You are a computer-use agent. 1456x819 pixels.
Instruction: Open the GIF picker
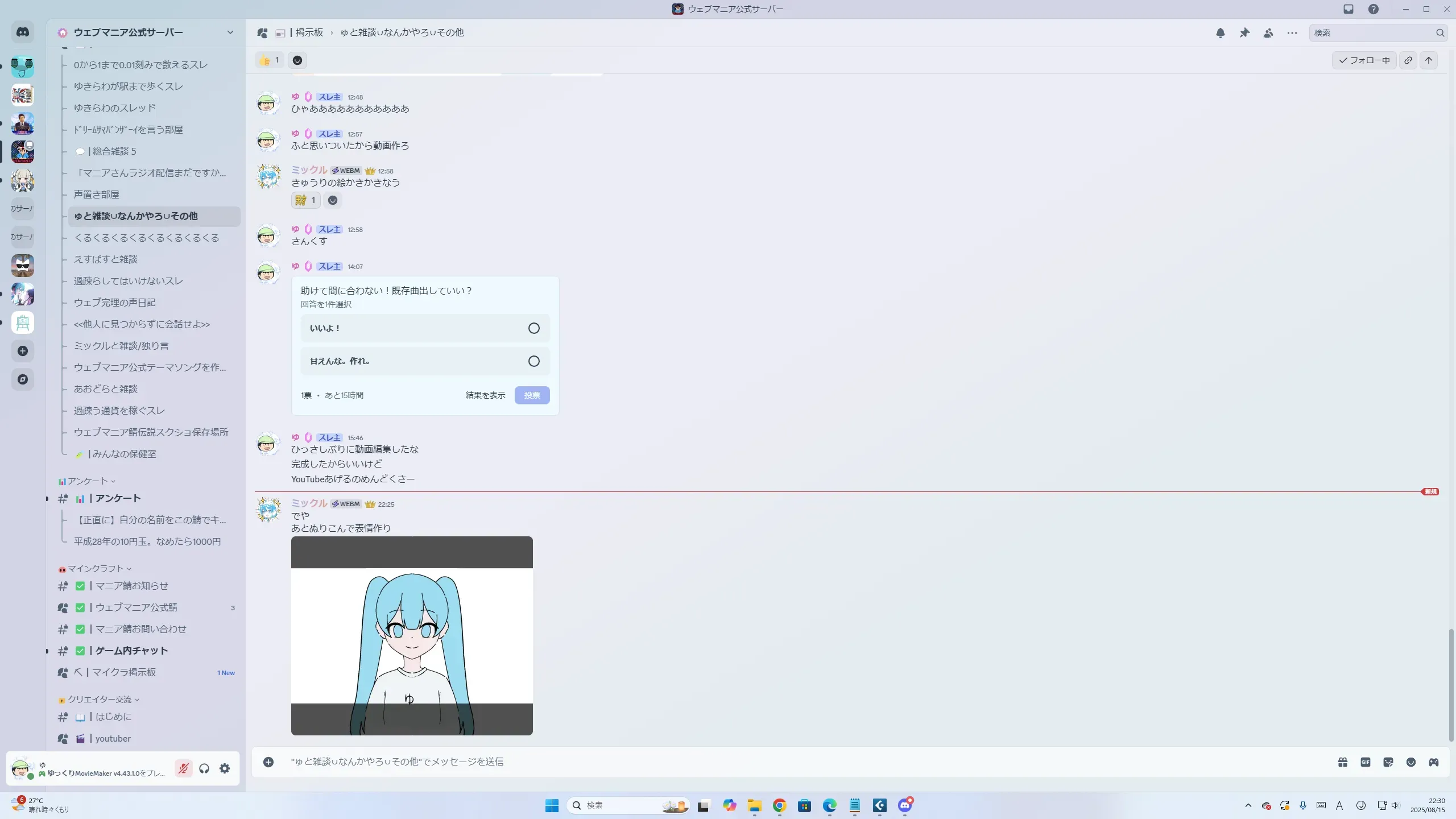pos(1366,762)
